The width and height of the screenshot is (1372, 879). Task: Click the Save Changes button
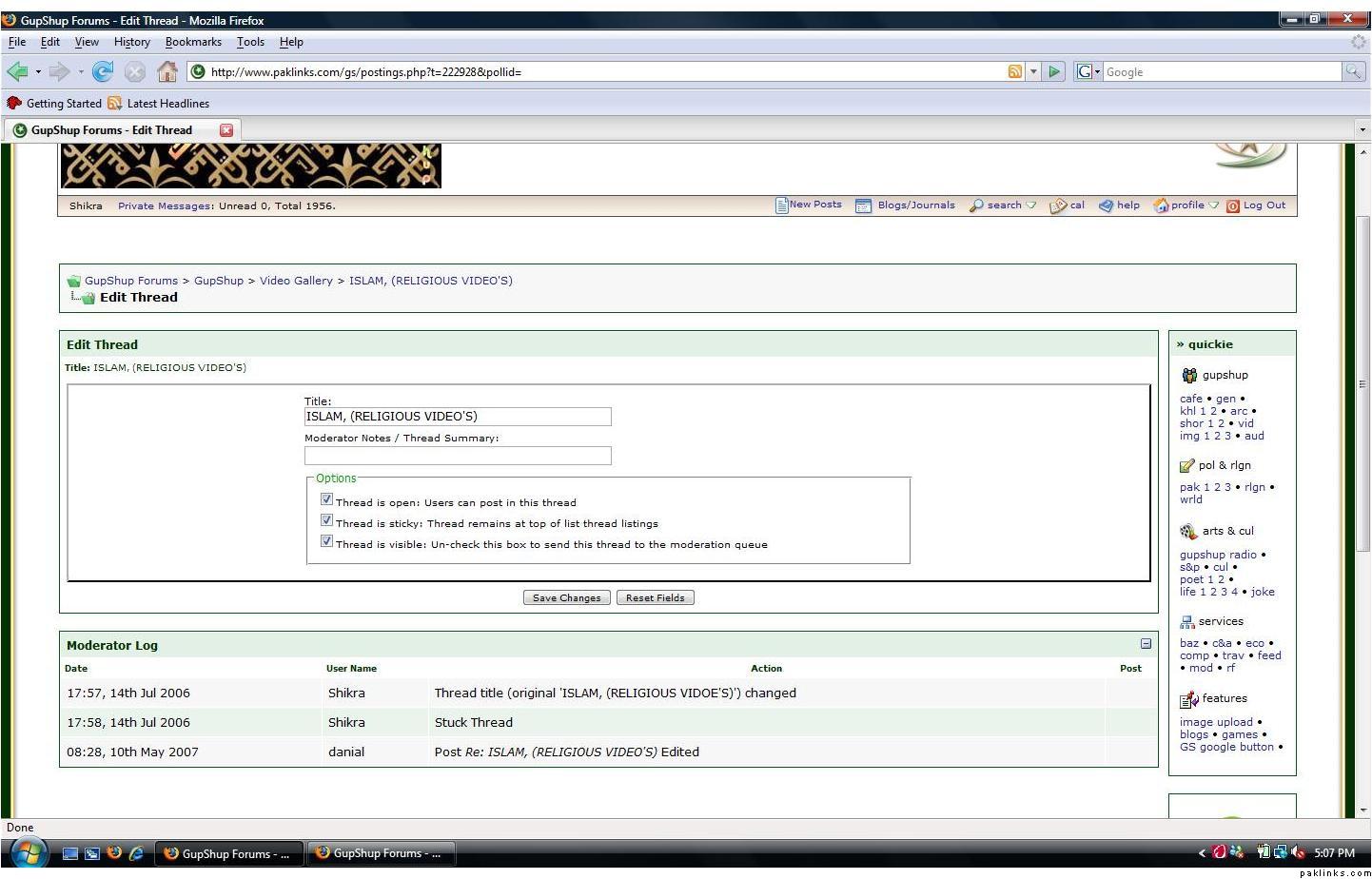click(566, 598)
